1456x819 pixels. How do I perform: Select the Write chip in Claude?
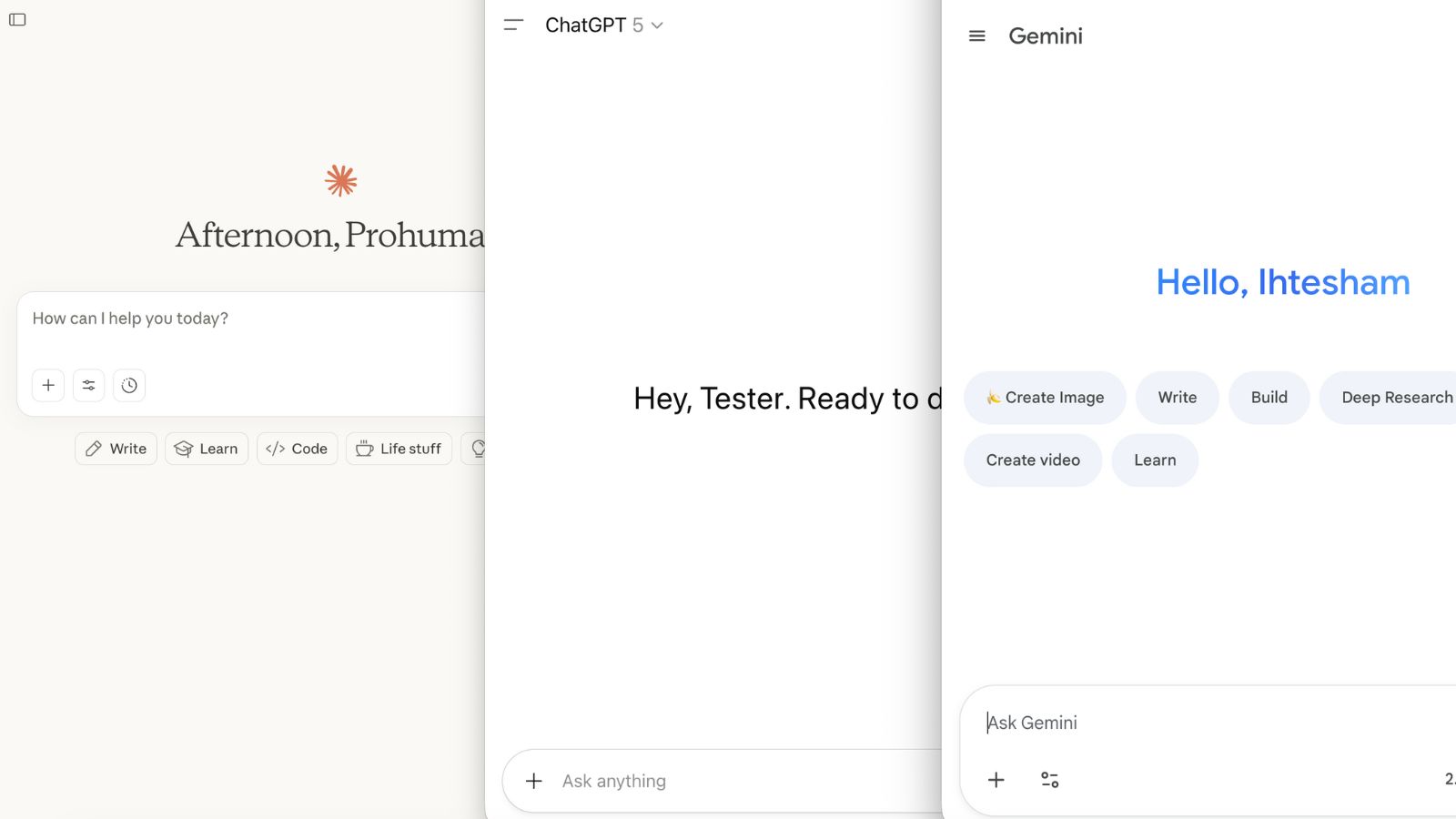tap(116, 449)
